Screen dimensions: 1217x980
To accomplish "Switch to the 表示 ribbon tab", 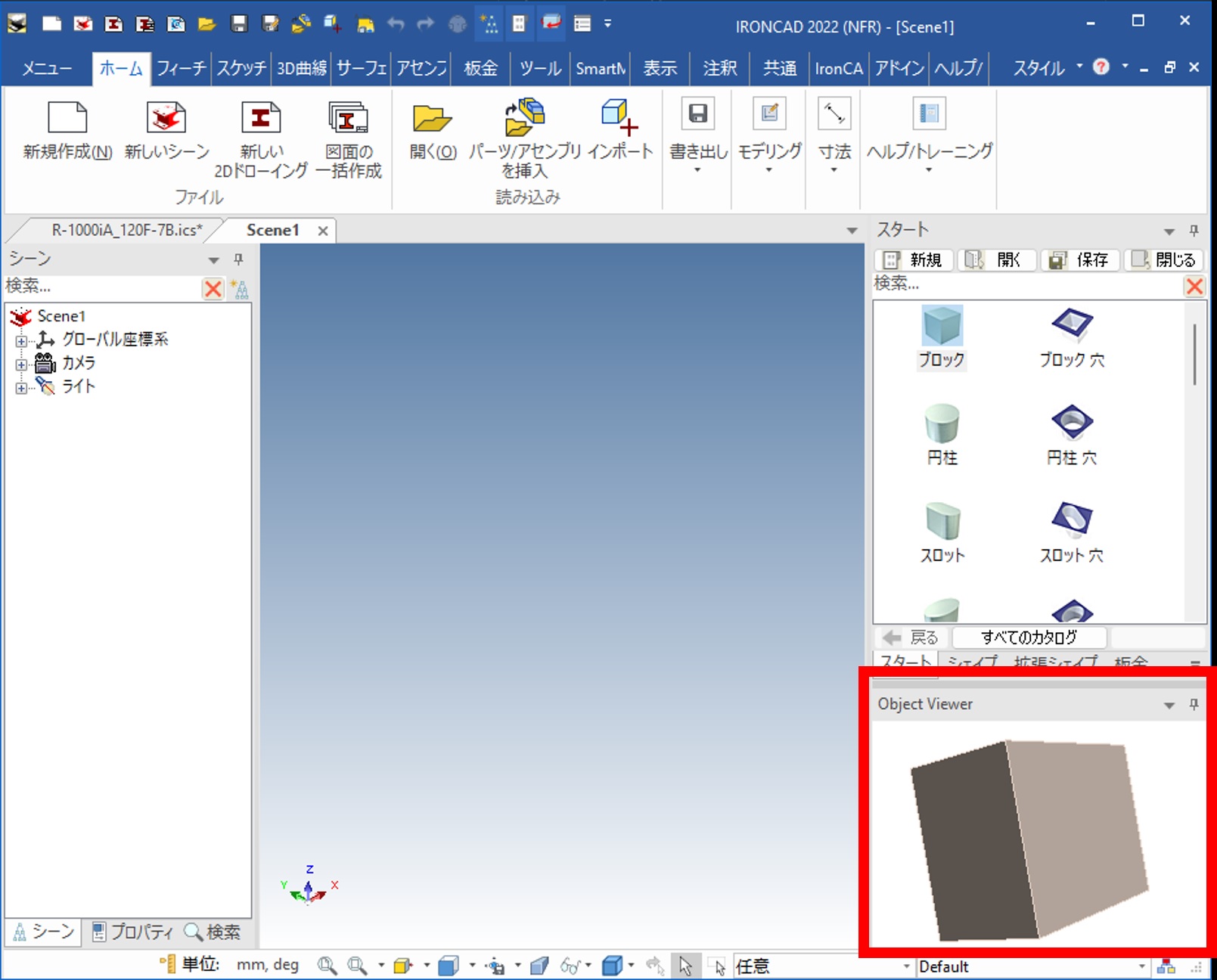I will [x=660, y=69].
